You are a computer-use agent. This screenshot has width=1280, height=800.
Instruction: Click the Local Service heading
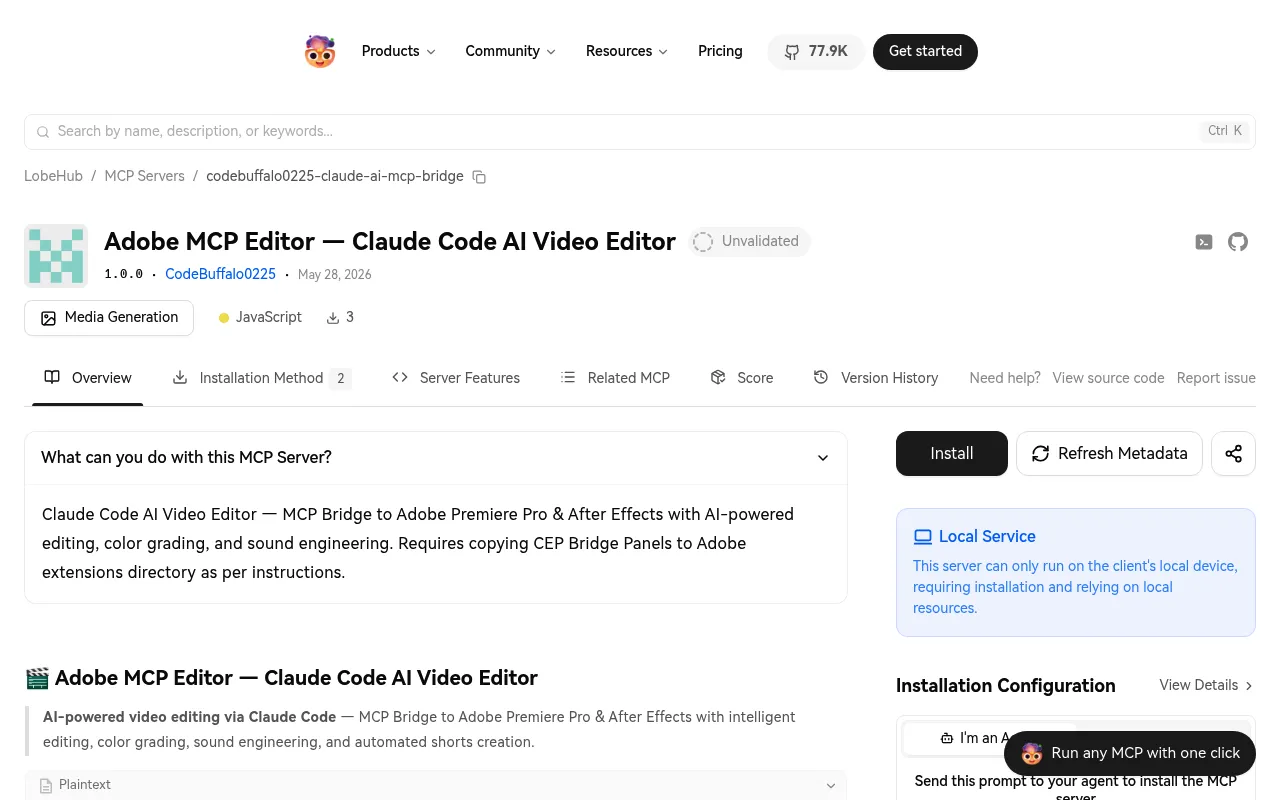[x=987, y=537]
